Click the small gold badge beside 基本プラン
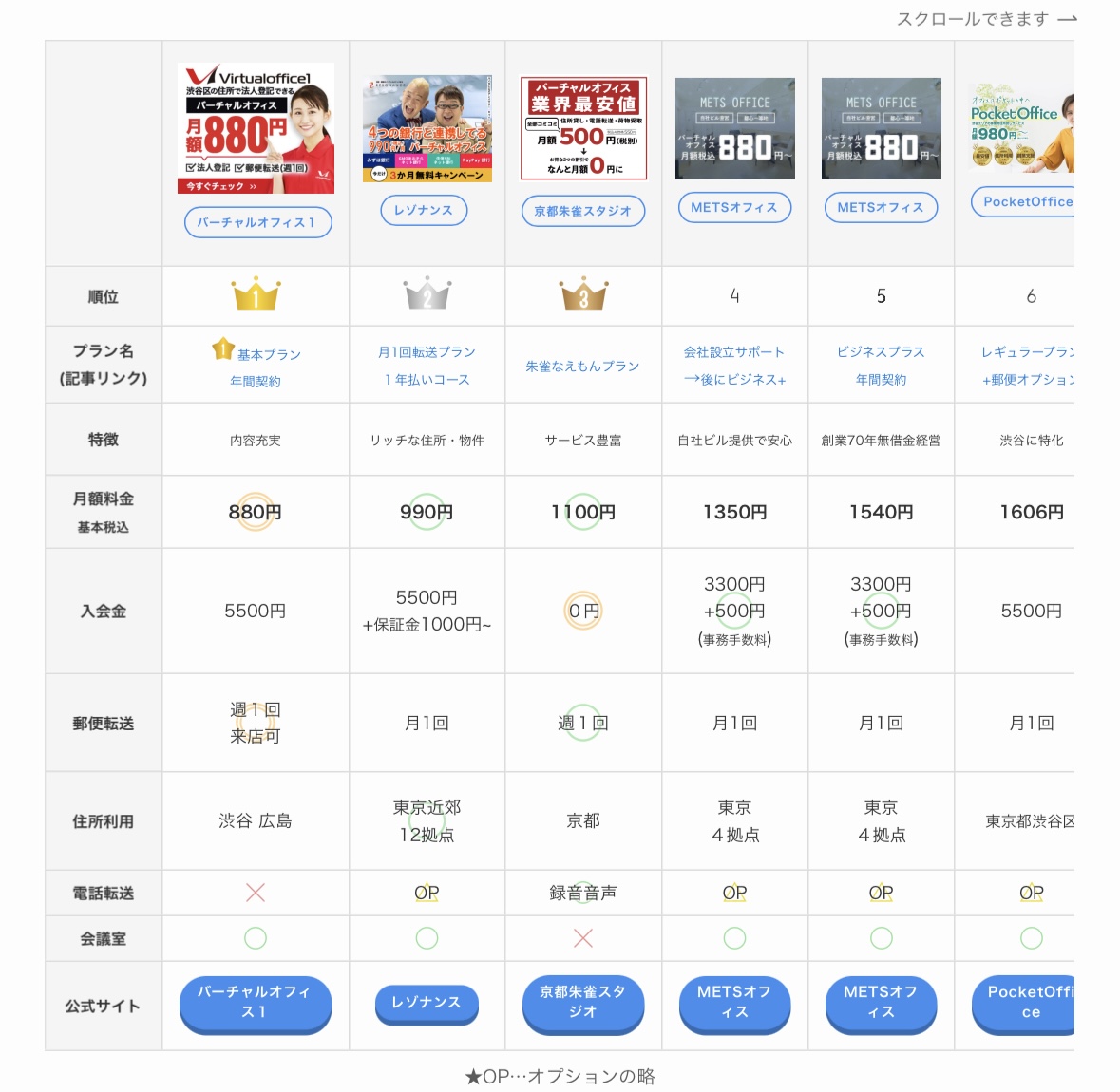1120x1092 pixels. [223, 348]
